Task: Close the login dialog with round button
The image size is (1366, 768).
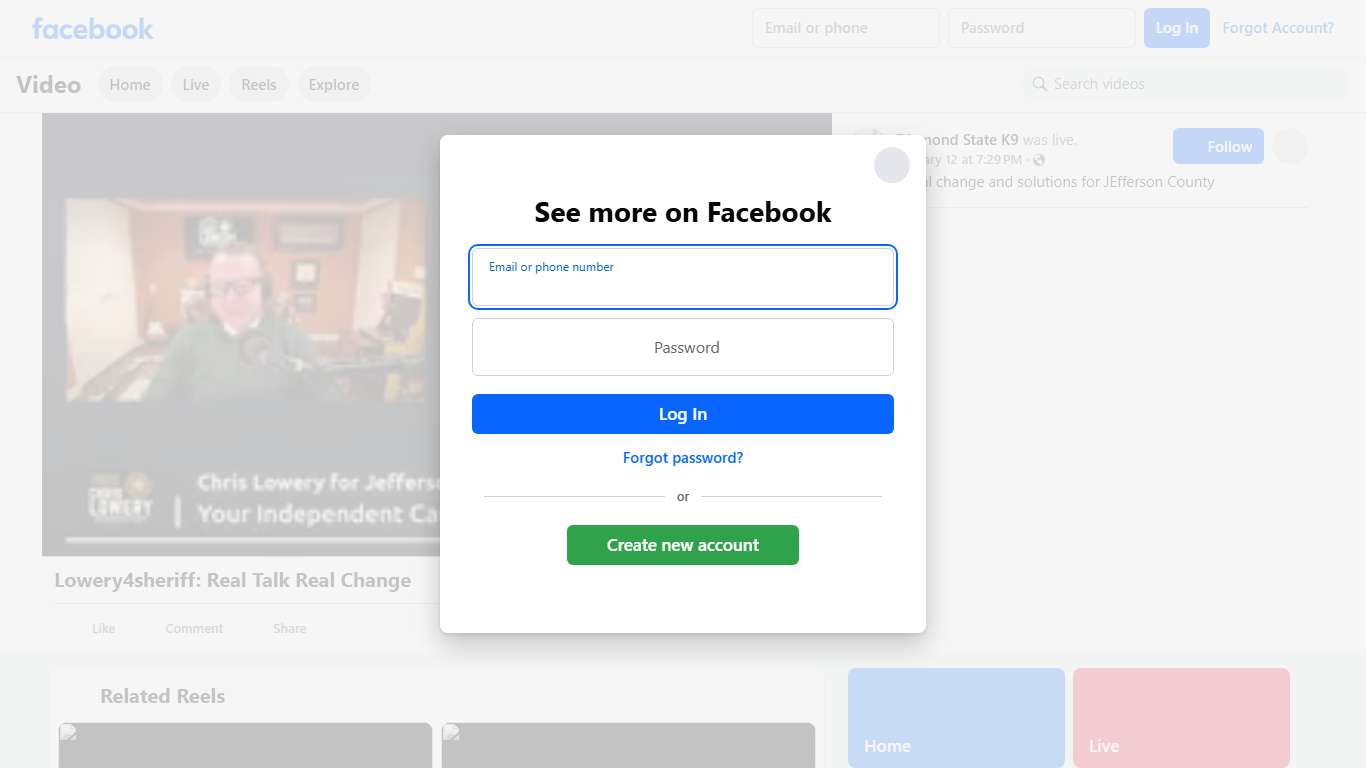Action: [x=891, y=165]
